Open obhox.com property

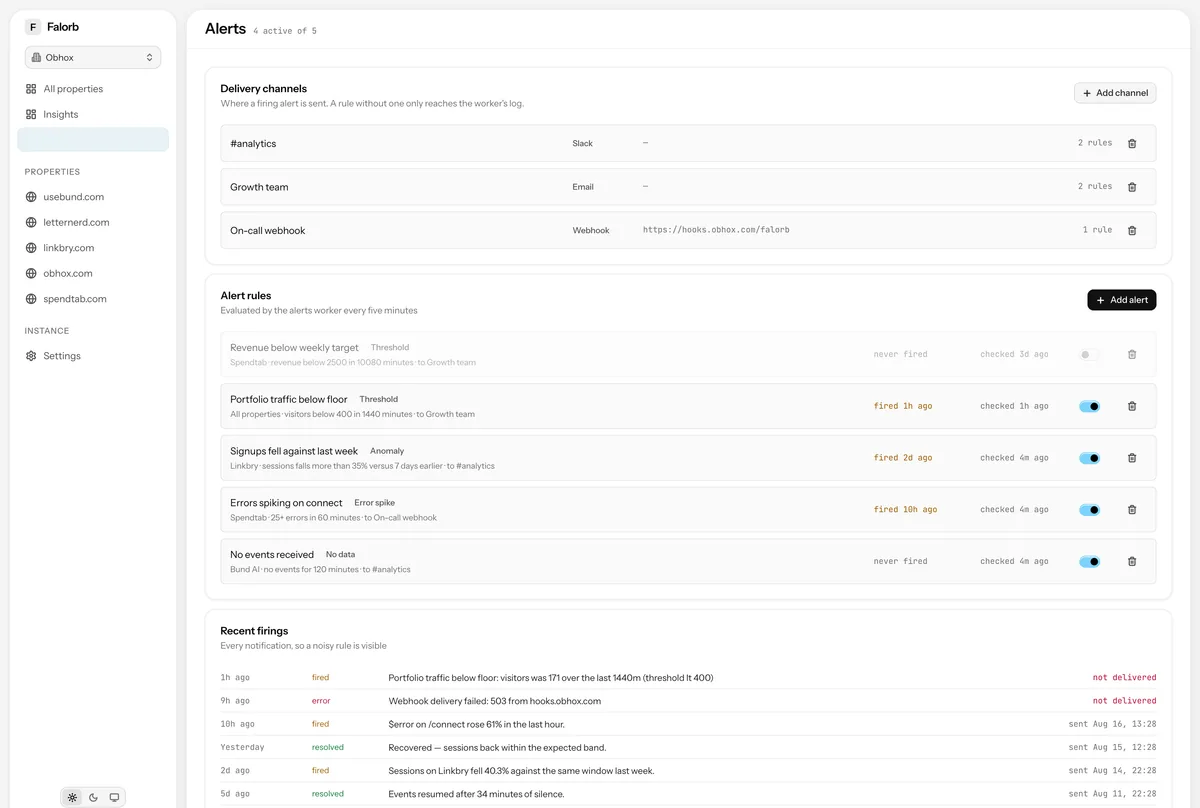click(x=93, y=273)
